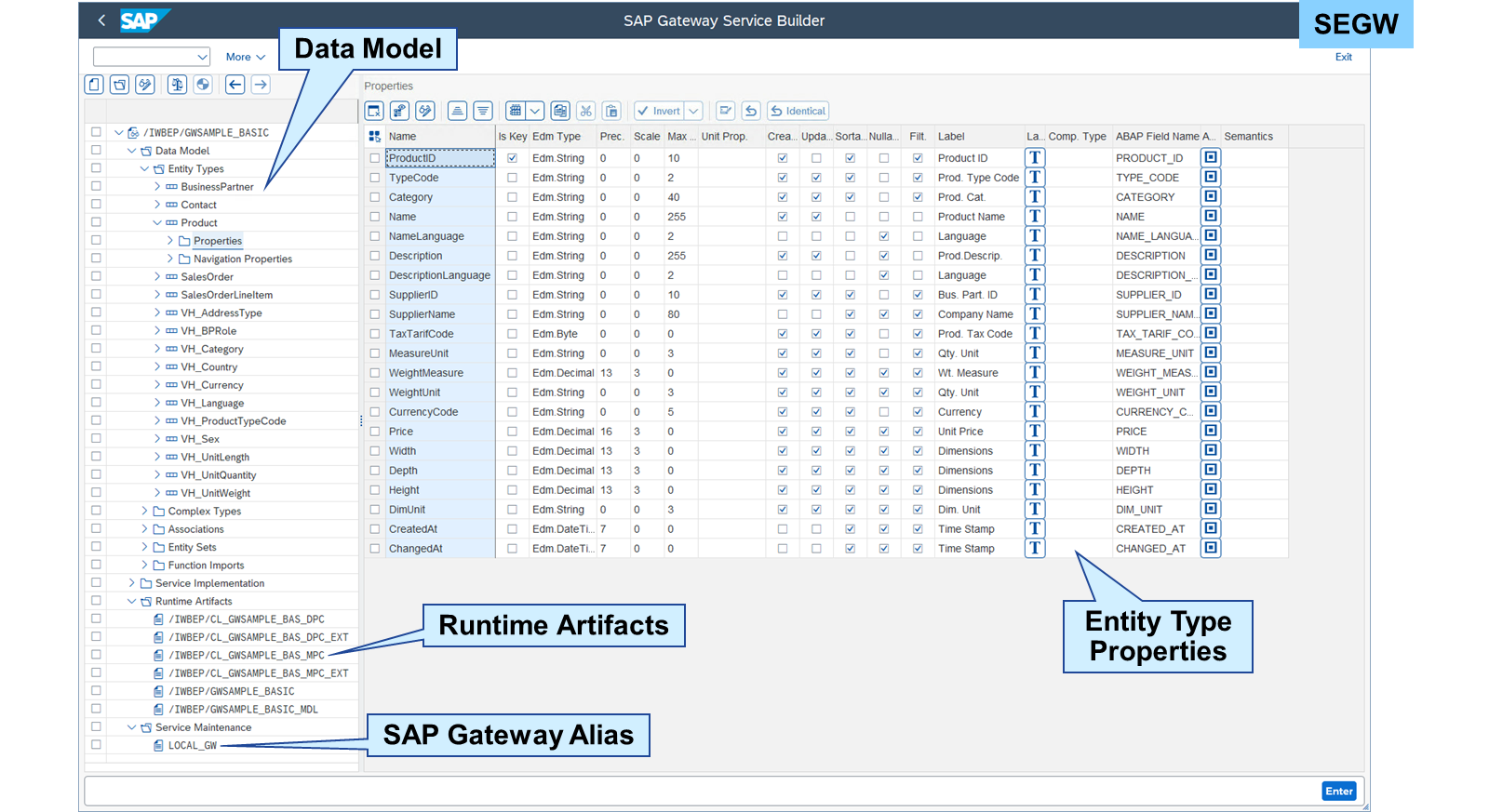Click the Identical button
This screenshot has height=812, width=1489.
[798, 111]
